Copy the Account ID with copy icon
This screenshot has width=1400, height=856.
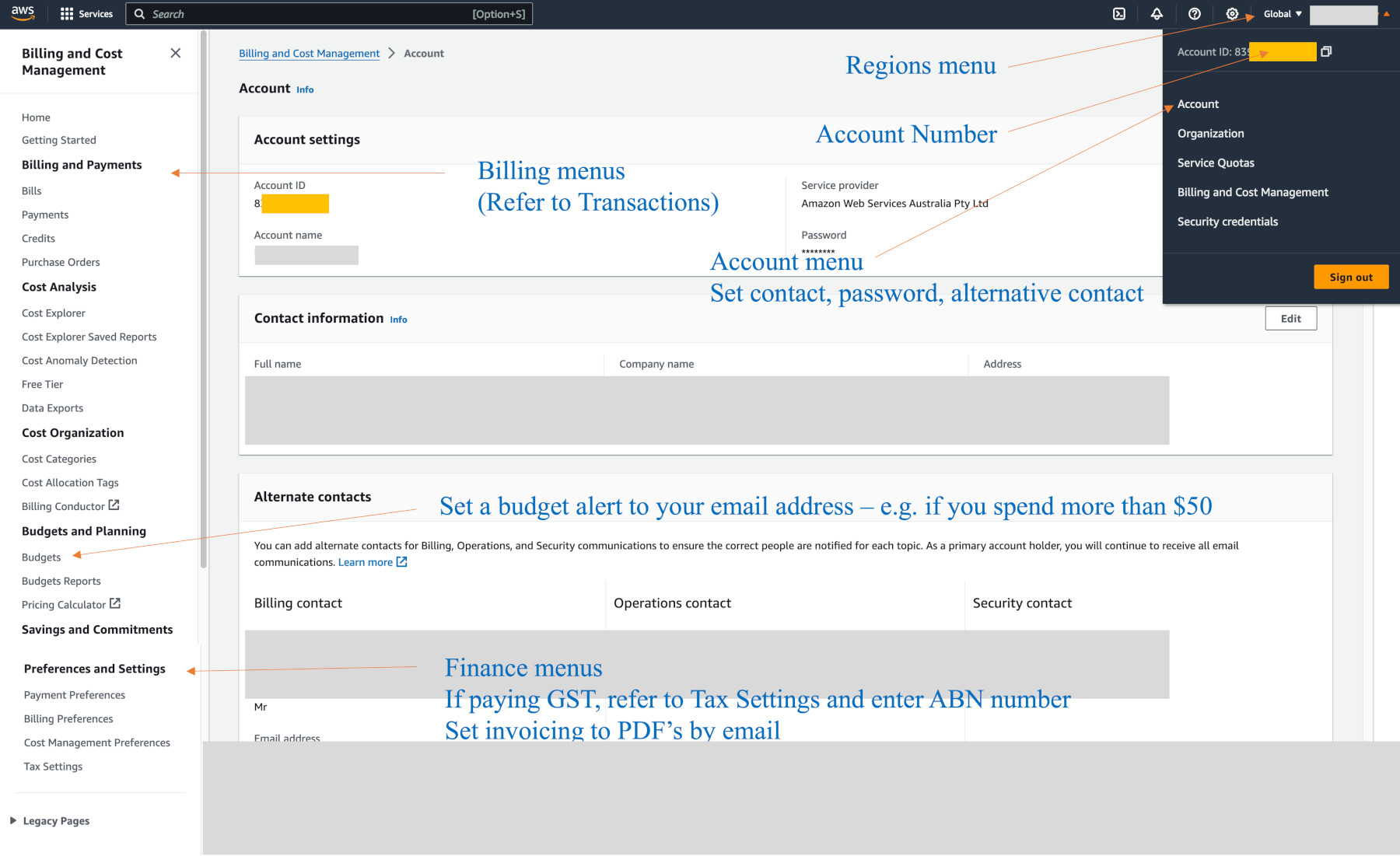1326,51
